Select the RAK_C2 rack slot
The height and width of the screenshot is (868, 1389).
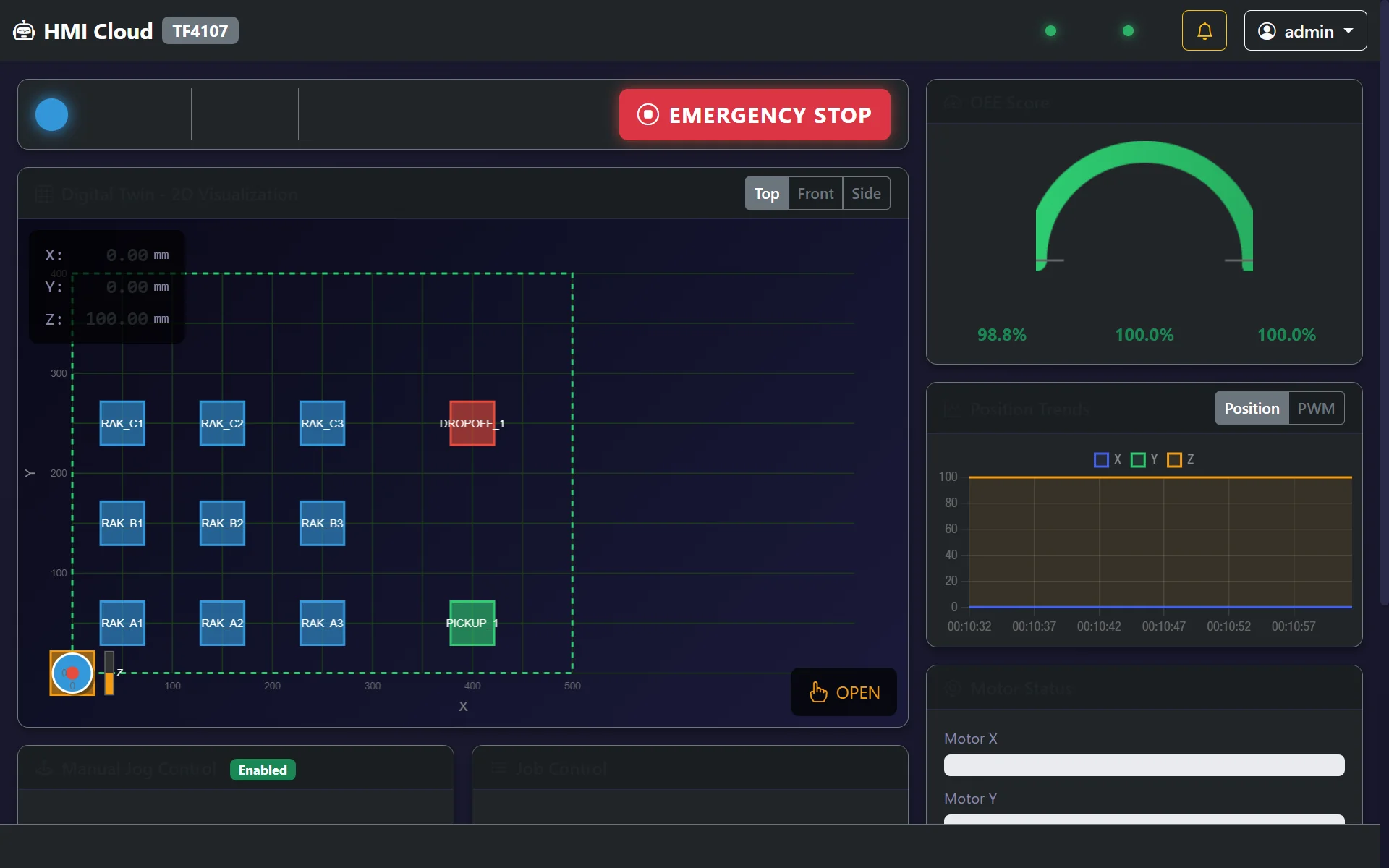[222, 423]
